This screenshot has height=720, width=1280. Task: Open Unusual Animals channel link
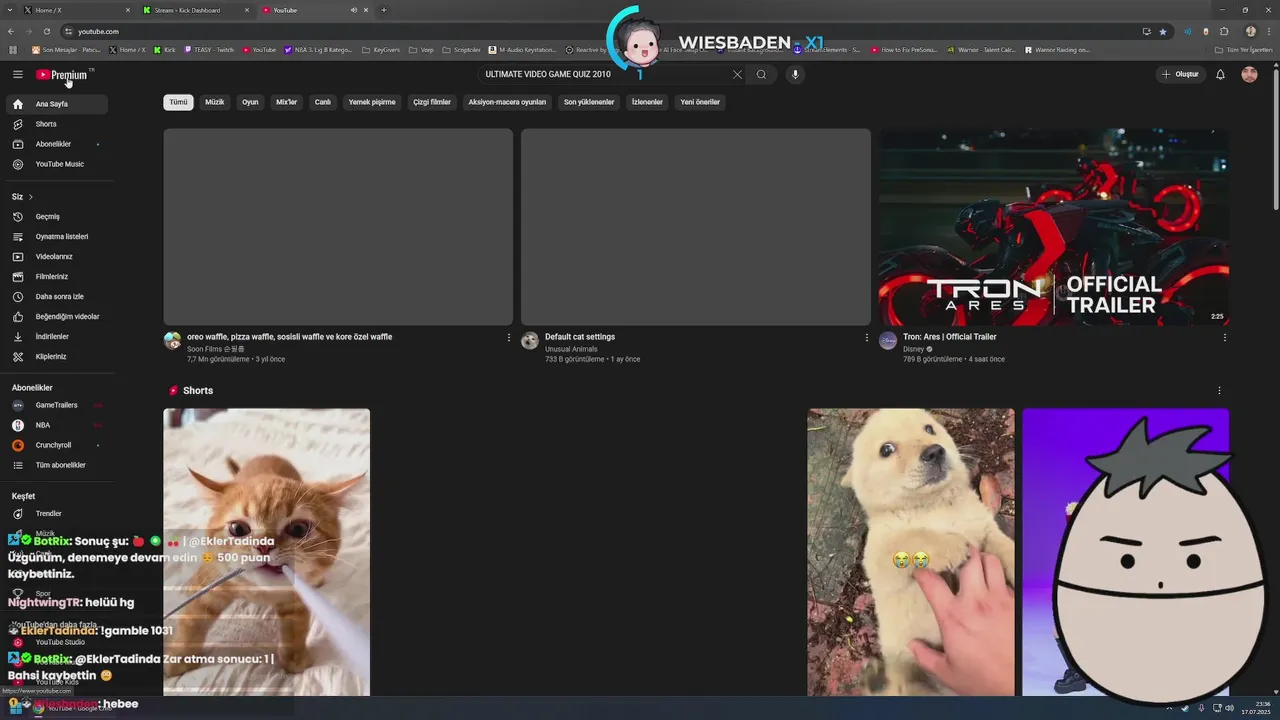pyautogui.click(x=571, y=349)
